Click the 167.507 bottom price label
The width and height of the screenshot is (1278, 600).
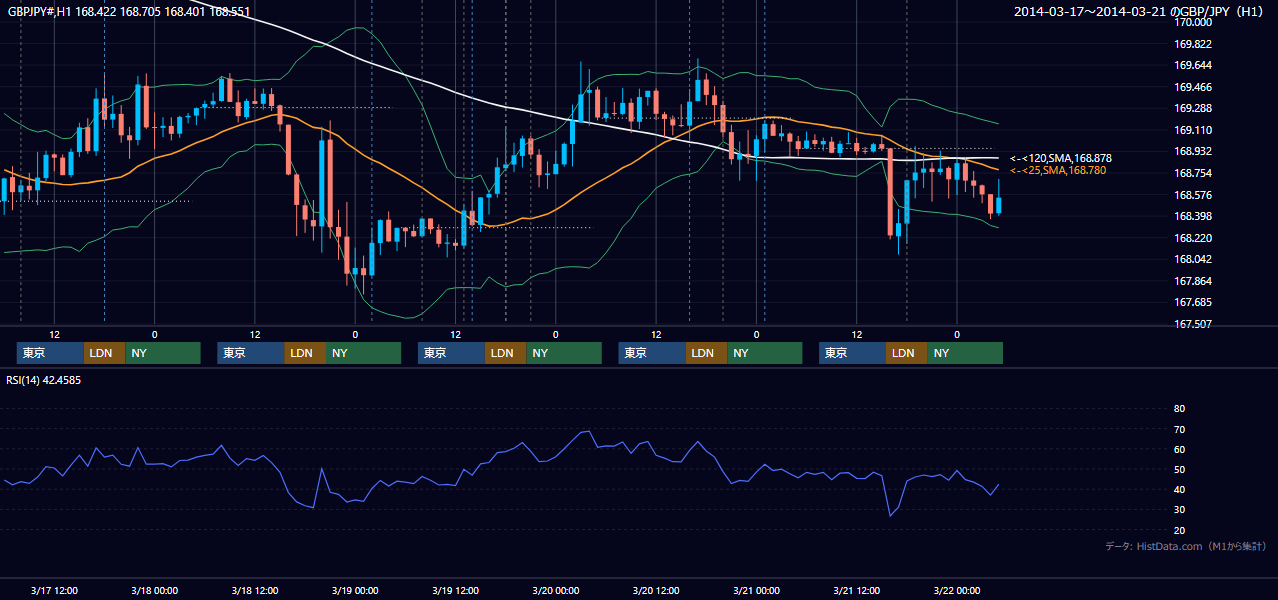pos(1193,324)
